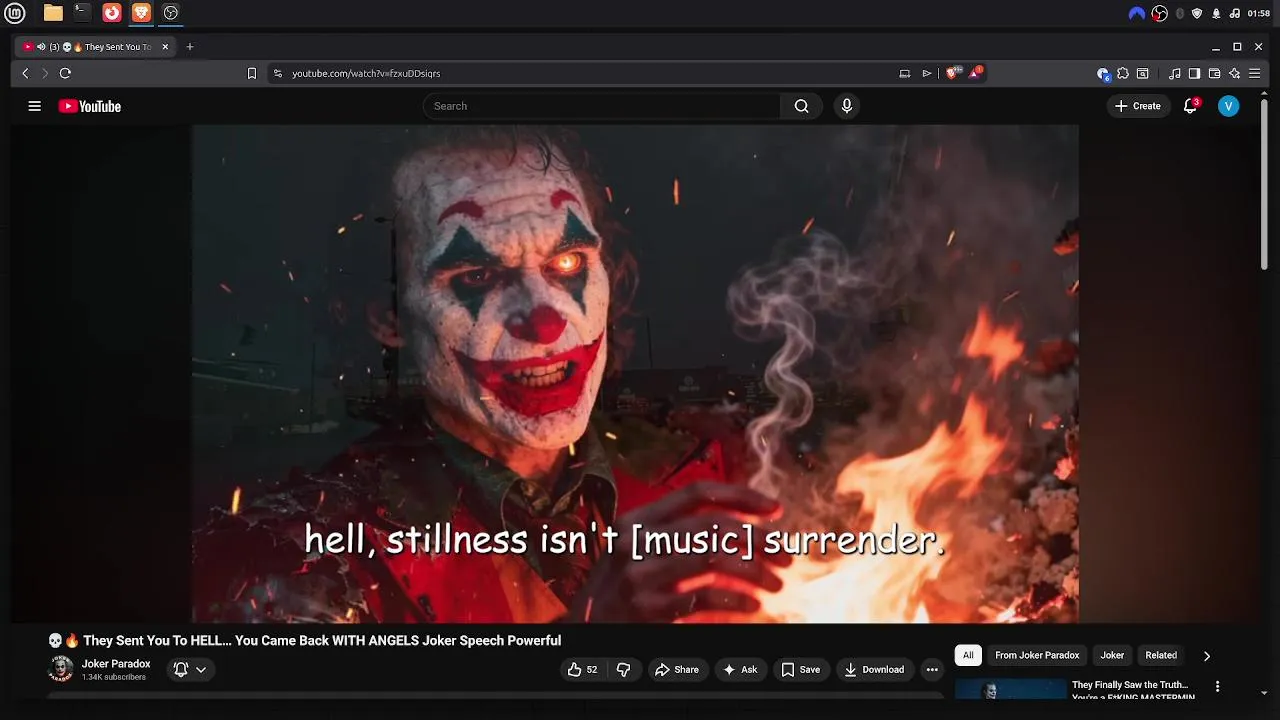
Task: Go back to the previous page
Action: [26, 73]
